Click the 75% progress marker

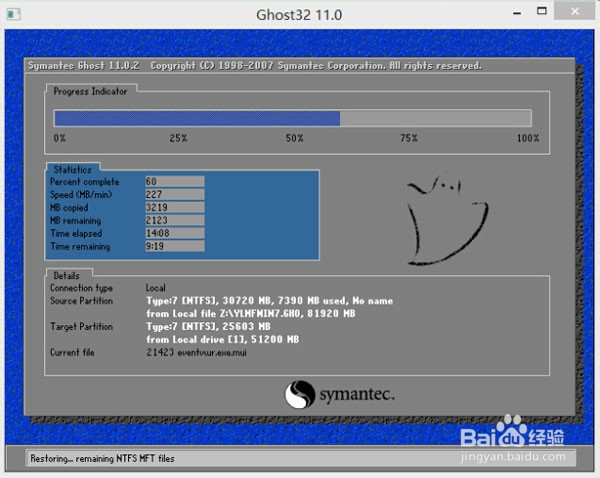(409, 138)
